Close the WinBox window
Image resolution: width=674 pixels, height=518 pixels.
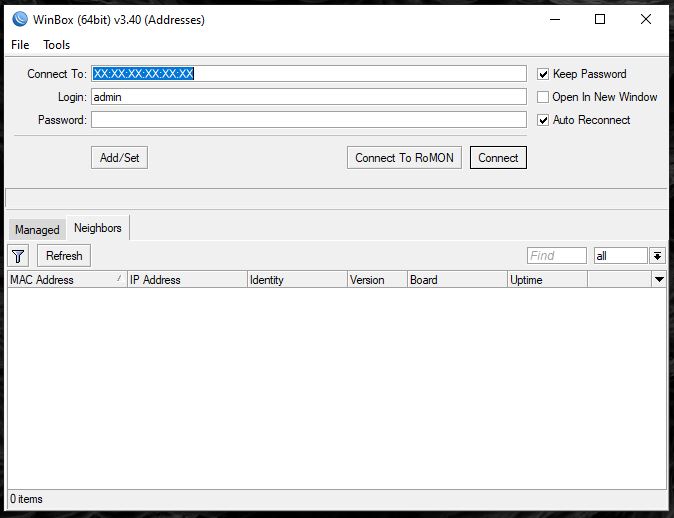[646, 19]
